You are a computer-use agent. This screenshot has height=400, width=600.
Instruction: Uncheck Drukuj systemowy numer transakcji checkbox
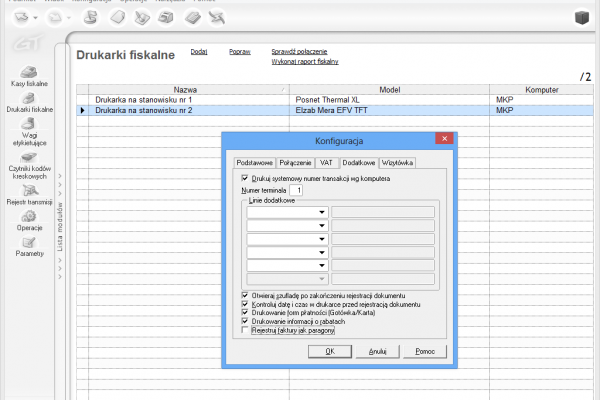pos(246,178)
